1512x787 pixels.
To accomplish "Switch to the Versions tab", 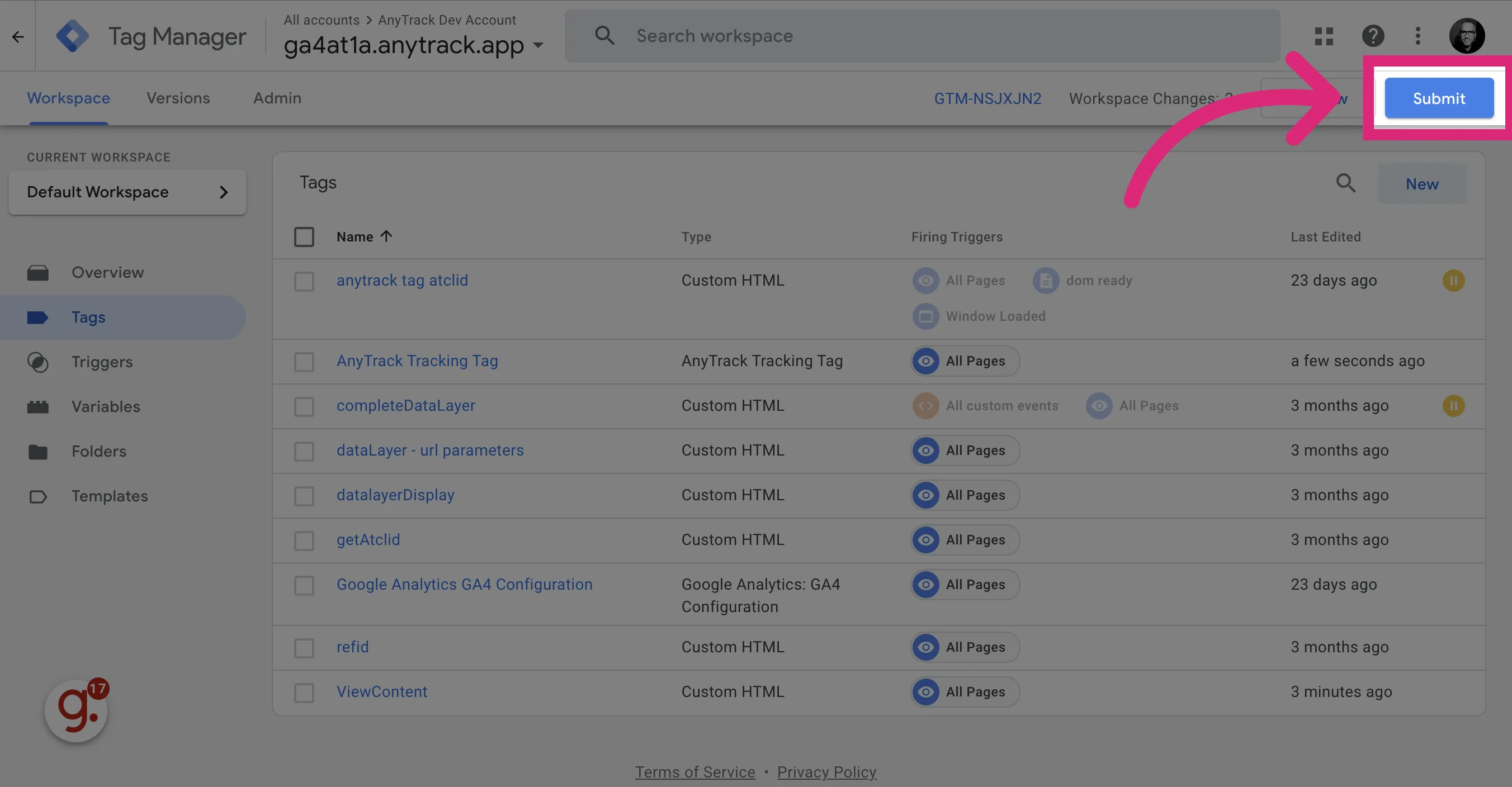I will (178, 98).
